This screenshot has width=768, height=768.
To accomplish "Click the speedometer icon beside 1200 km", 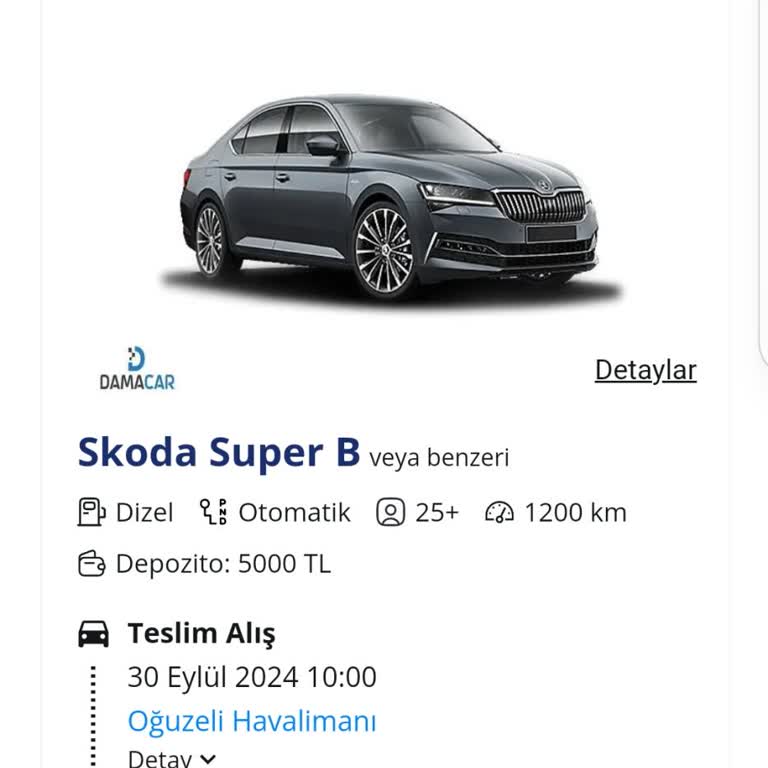I will click(499, 513).
